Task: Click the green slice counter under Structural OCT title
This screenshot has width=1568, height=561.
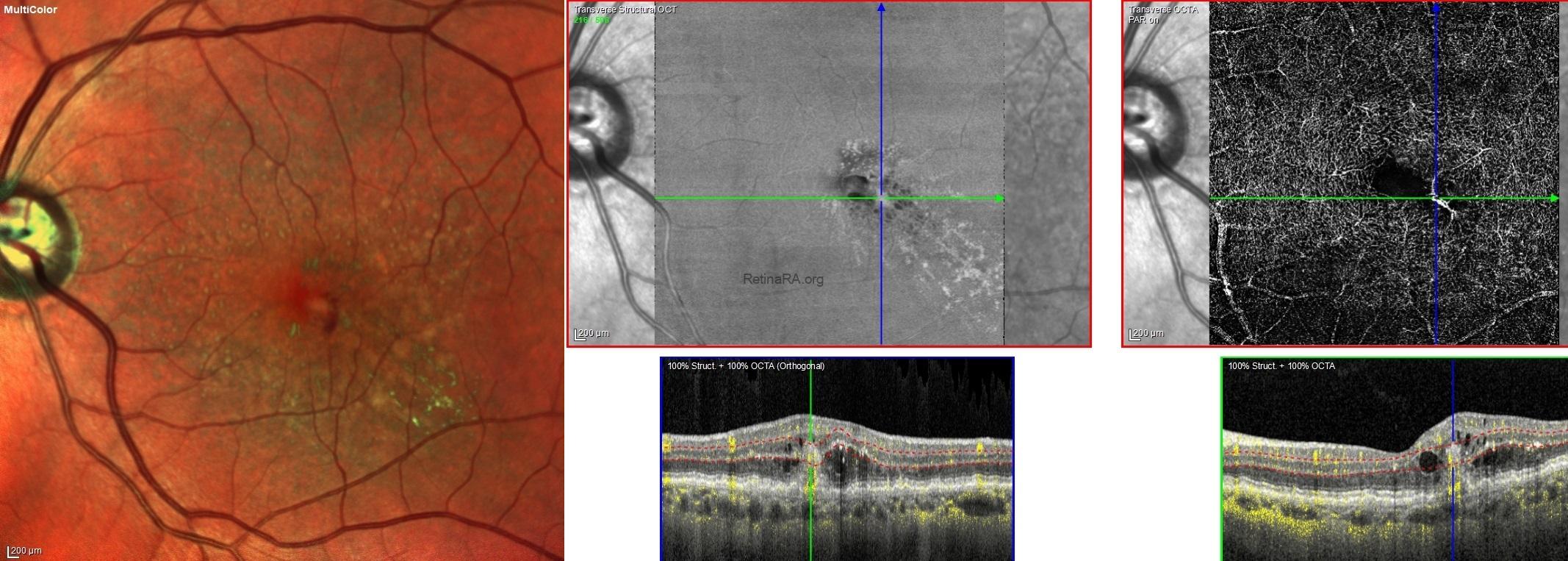Action: [x=591, y=20]
